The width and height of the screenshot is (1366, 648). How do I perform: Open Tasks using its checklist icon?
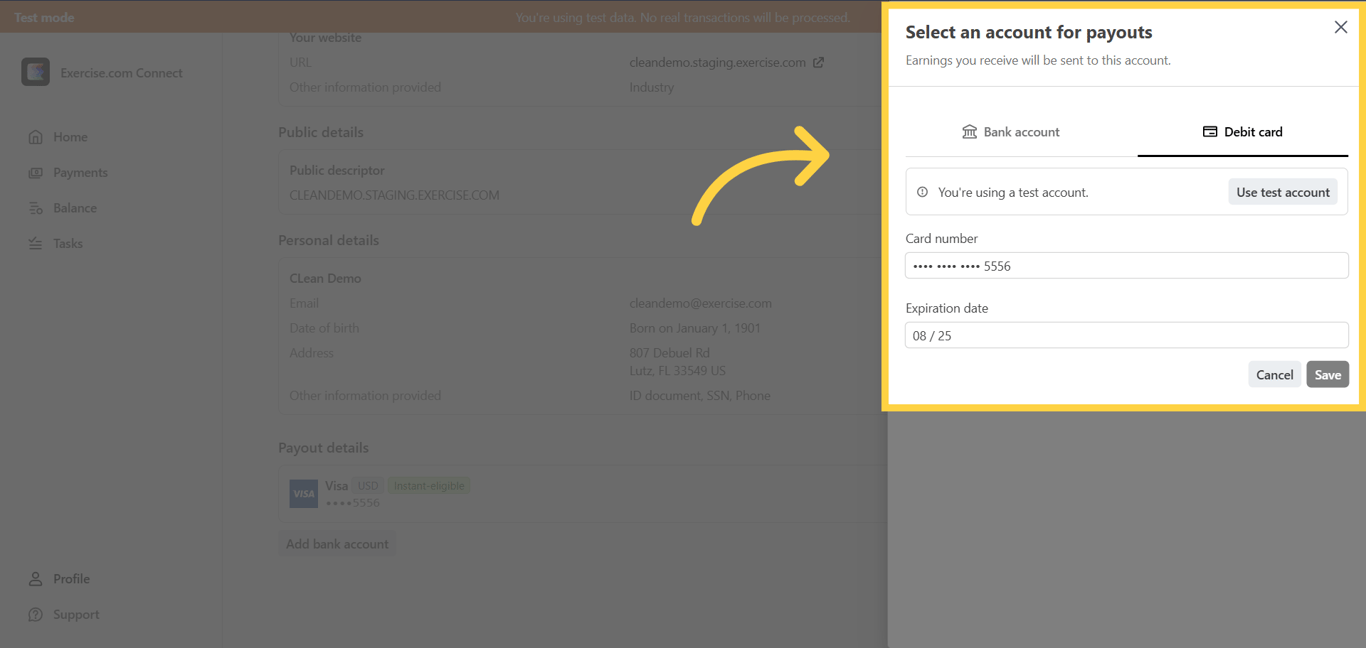pos(38,243)
